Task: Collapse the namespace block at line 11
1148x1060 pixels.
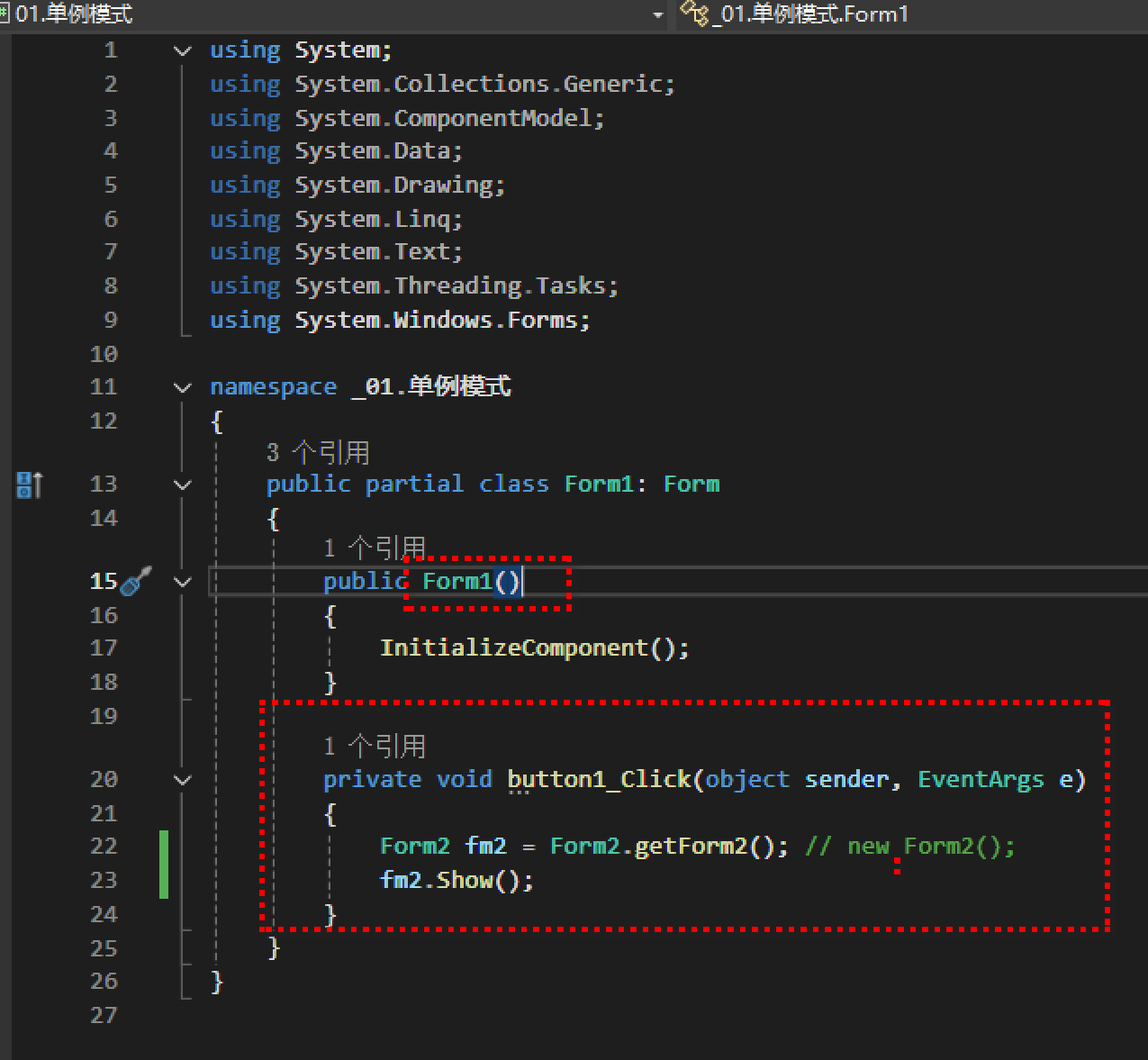Action: [x=183, y=388]
